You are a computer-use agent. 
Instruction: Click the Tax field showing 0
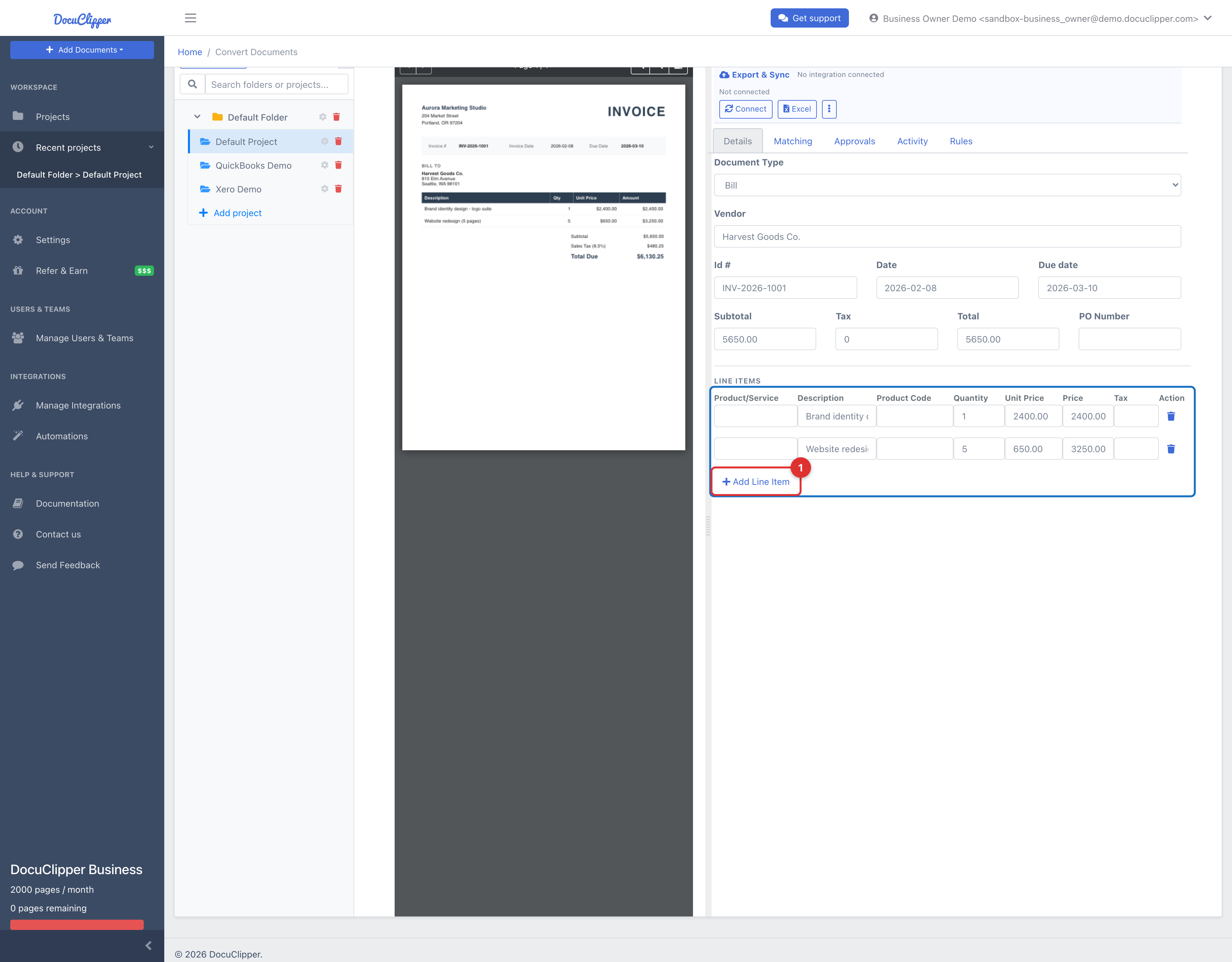point(886,339)
